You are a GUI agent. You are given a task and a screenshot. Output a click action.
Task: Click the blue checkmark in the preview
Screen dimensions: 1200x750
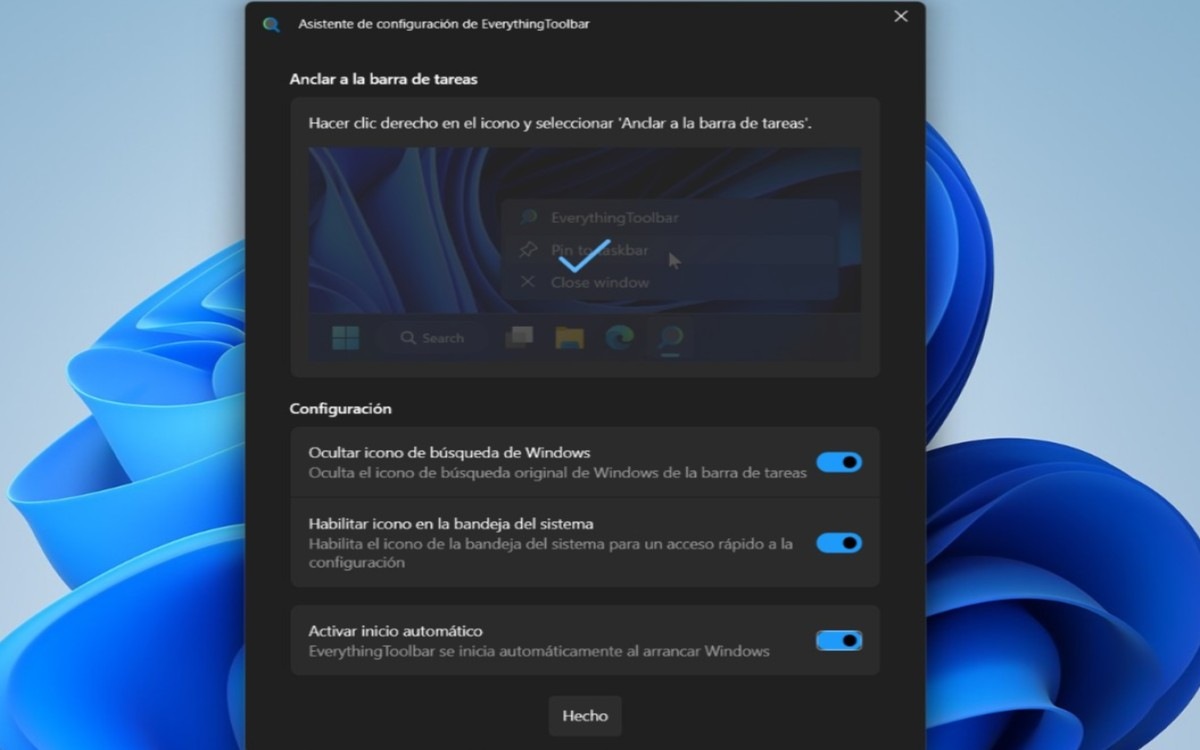pos(583,257)
